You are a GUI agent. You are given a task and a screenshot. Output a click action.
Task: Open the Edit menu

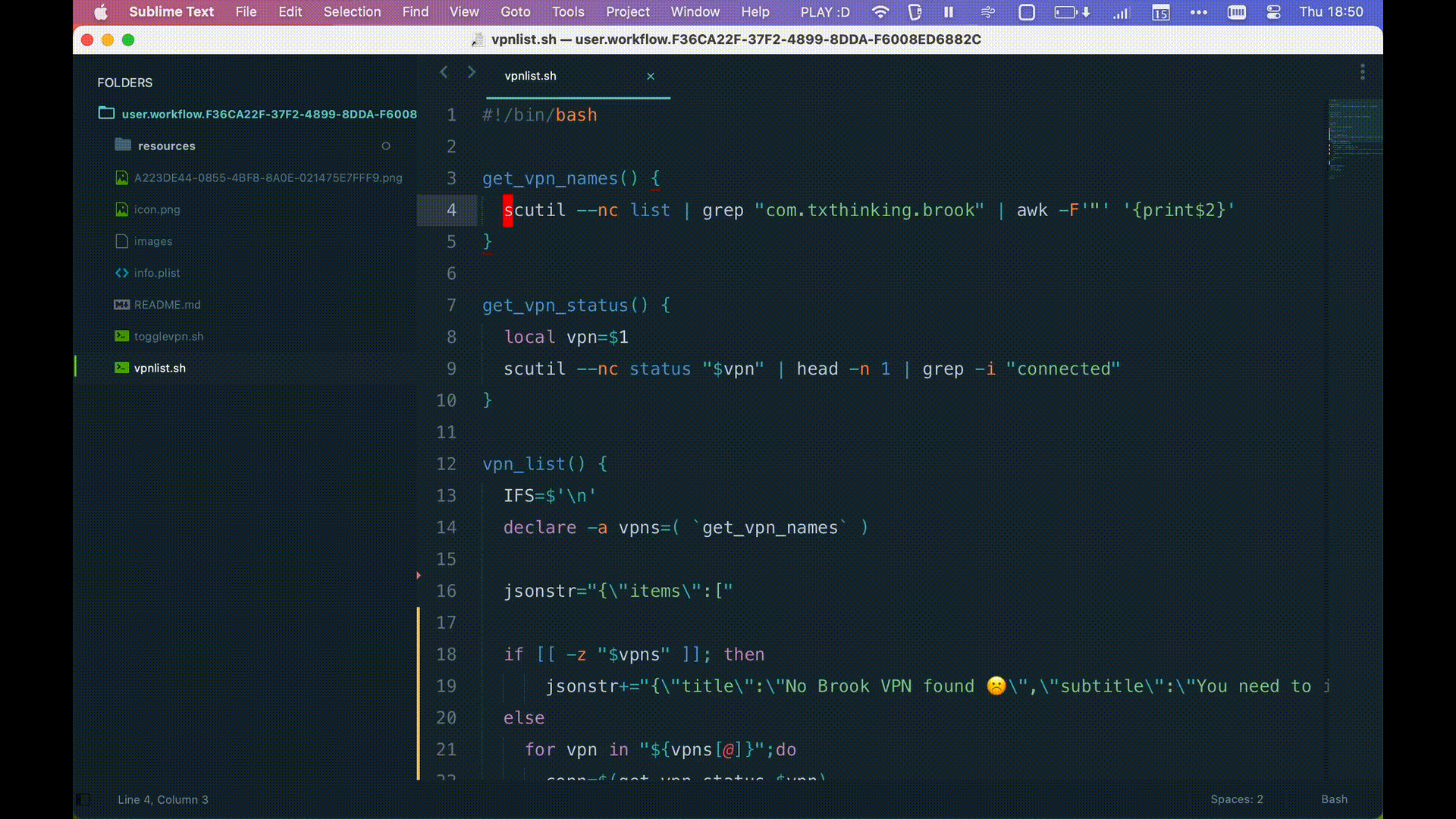(x=290, y=12)
